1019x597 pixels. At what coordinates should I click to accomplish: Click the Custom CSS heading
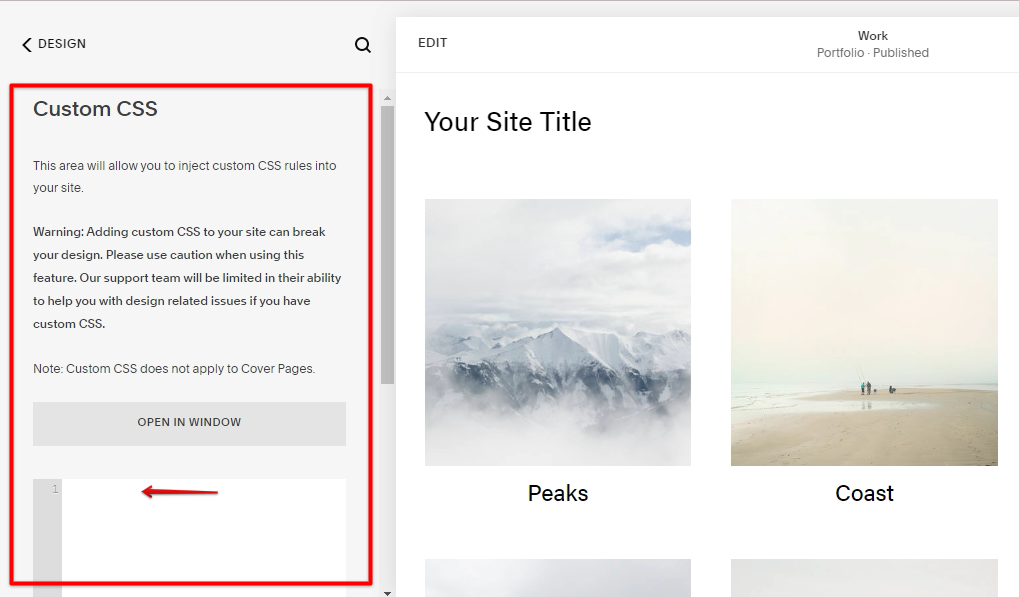pyautogui.click(x=96, y=109)
